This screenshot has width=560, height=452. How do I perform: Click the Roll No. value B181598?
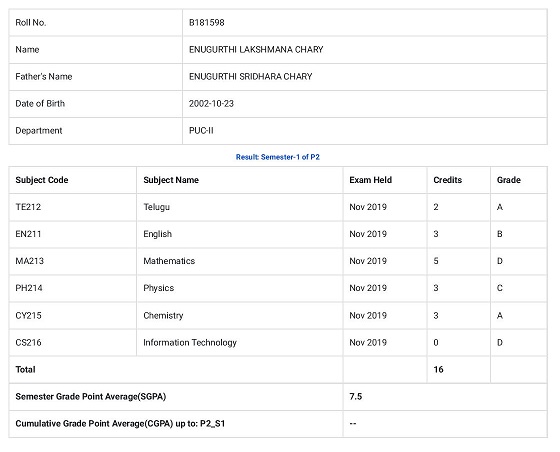click(x=206, y=22)
